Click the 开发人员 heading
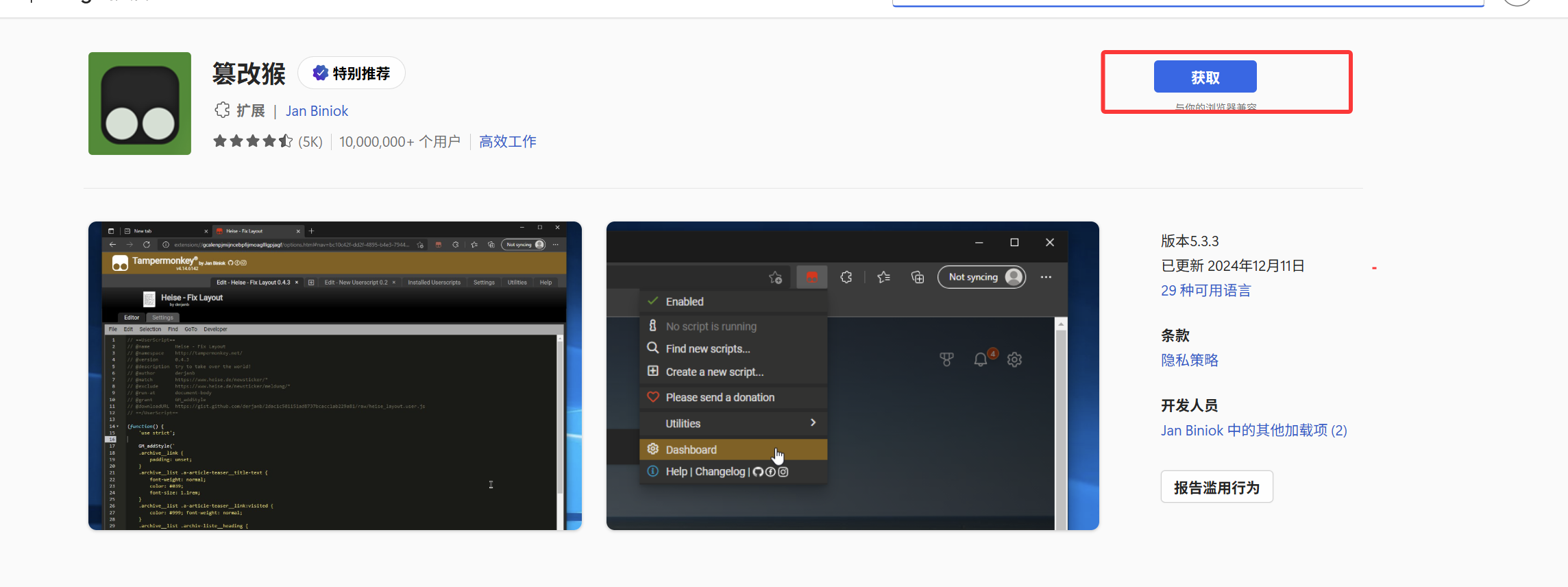This screenshot has width=1568, height=587. click(x=1190, y=406)
